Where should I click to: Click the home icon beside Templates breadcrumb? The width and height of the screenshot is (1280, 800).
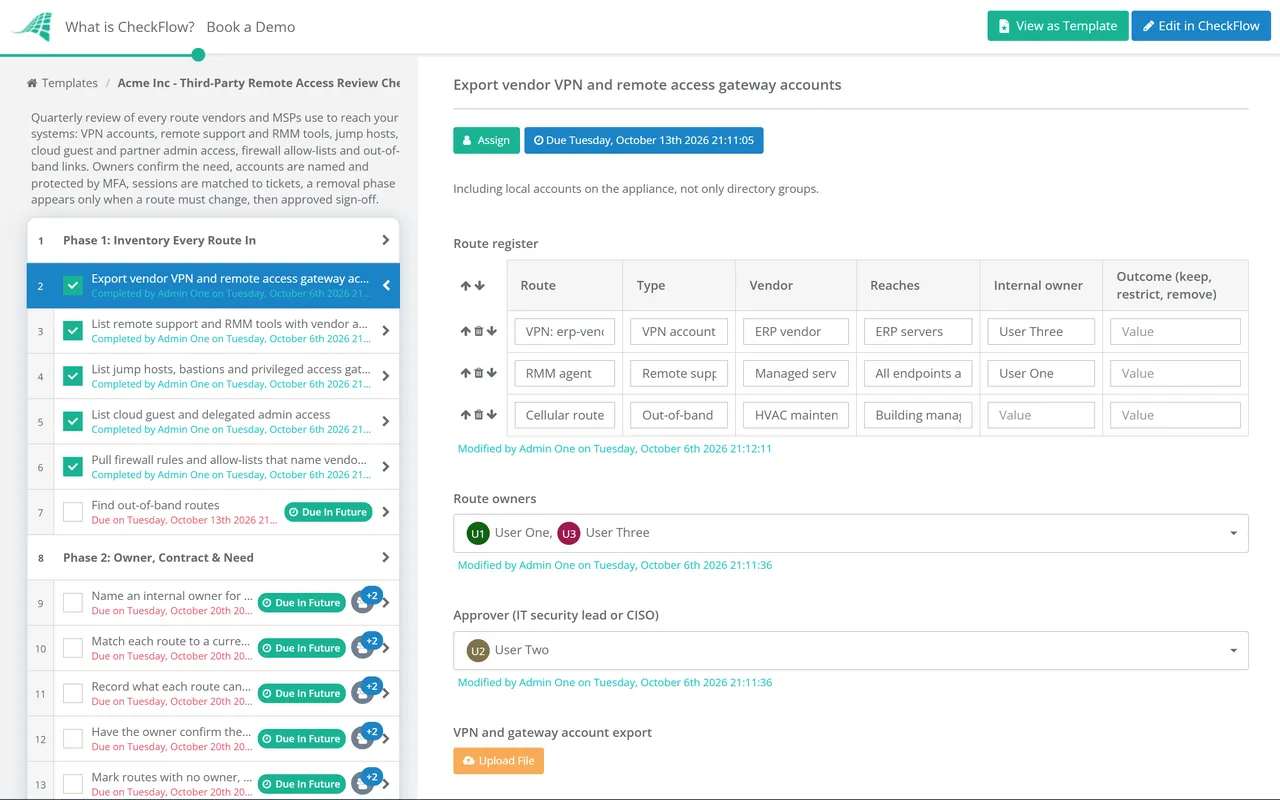(32, 83)
